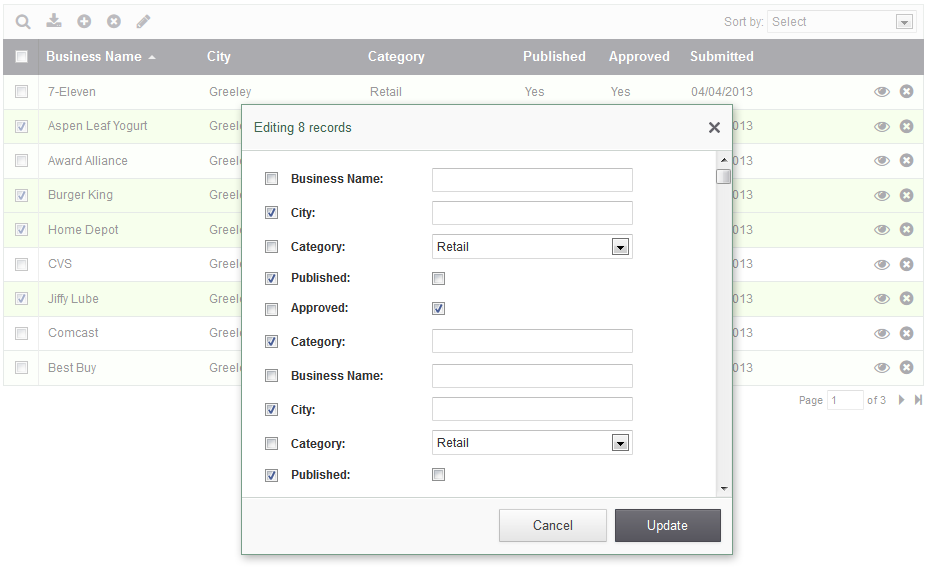Click the dialog scrollbar down arrow
Screen dimensions: 927x587
click(x=723, y=489)
